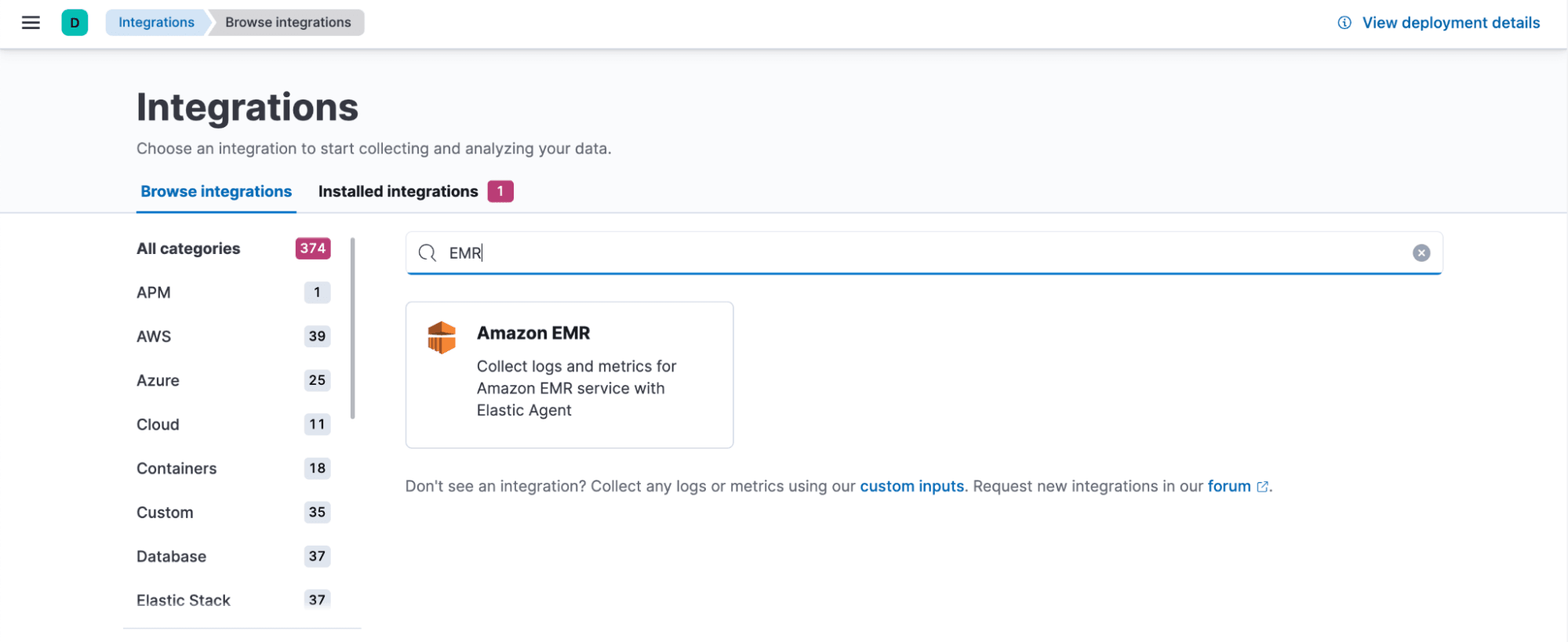Click the deployment details info icon

click(x=1344, y=23)
